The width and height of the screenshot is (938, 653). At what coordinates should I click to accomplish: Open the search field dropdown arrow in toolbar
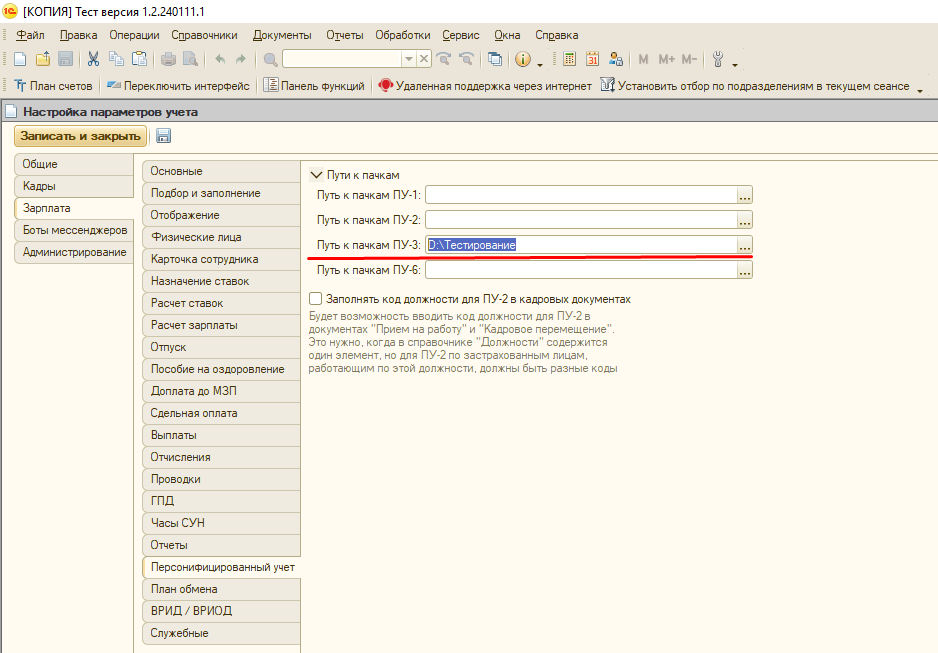pos(408,59)
